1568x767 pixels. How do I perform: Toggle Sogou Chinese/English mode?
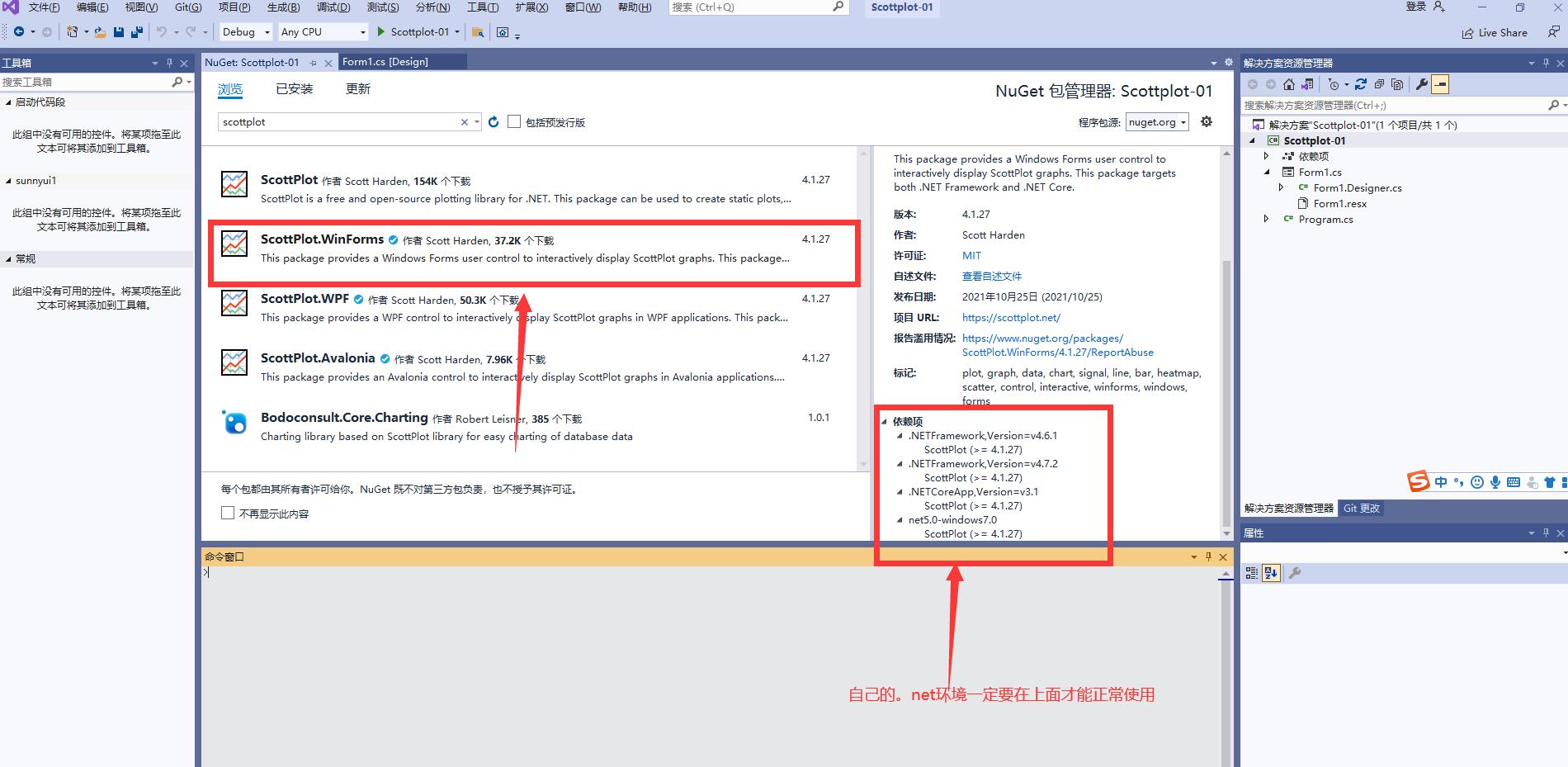point(1441,482)
